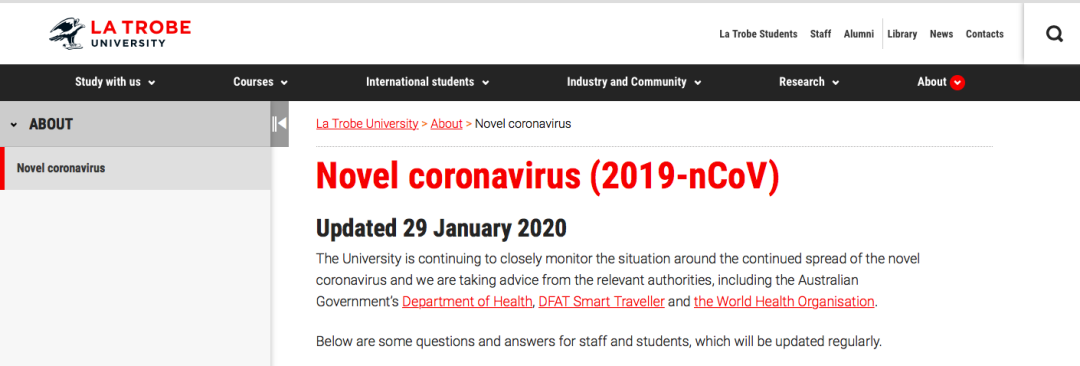Expand the Study with us menu
Image resolution: width=1080 pixels, height=366 pixels.
point(115,82)
